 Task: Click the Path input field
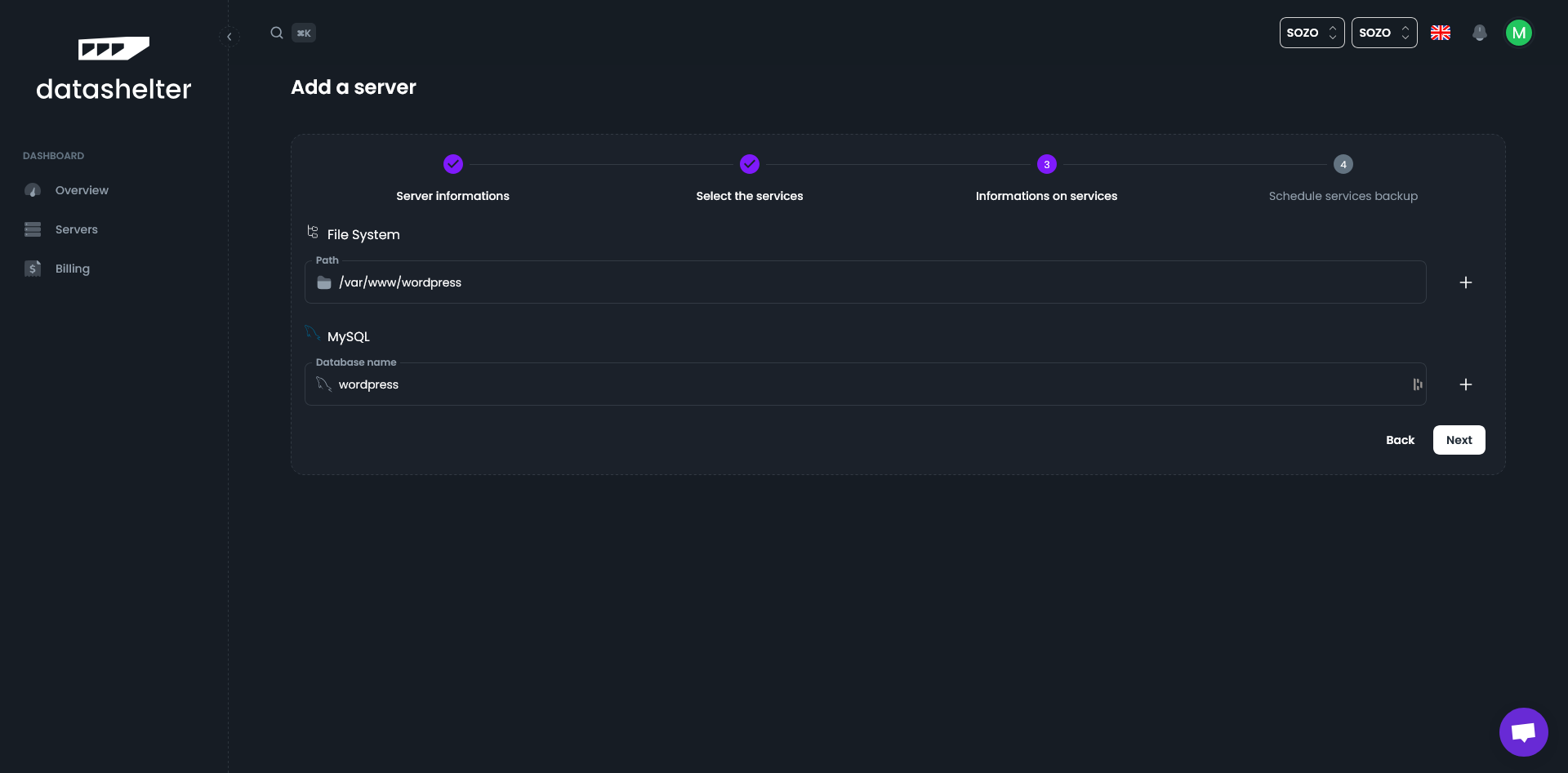(866, 282)
